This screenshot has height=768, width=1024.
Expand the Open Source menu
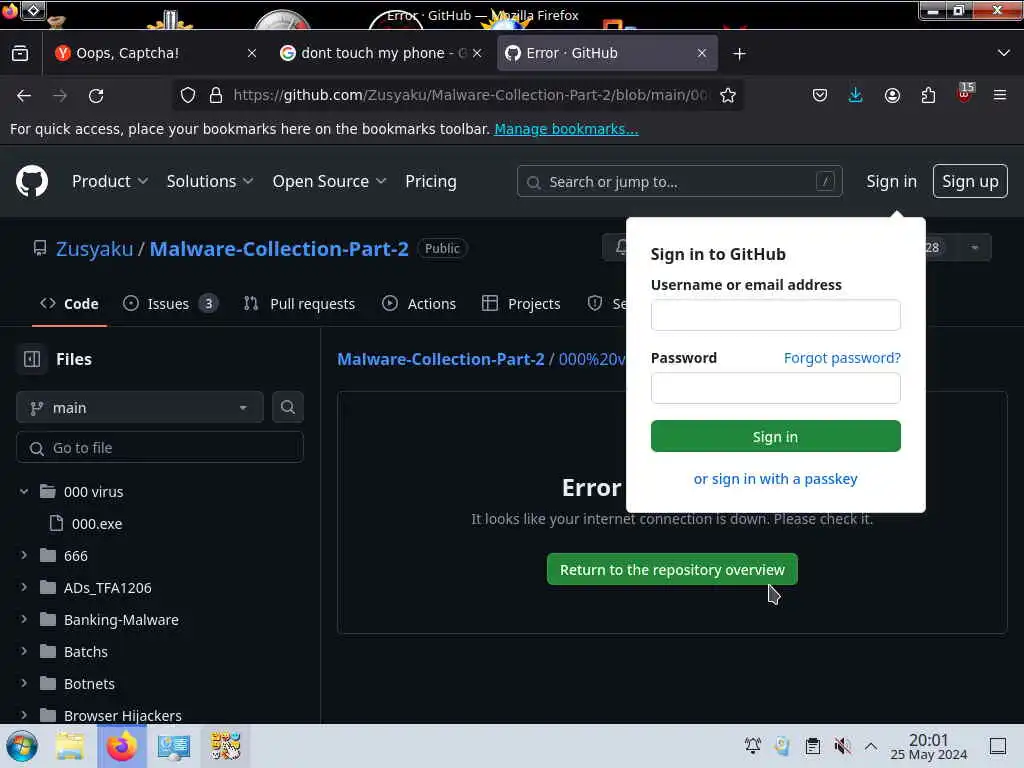329,181
